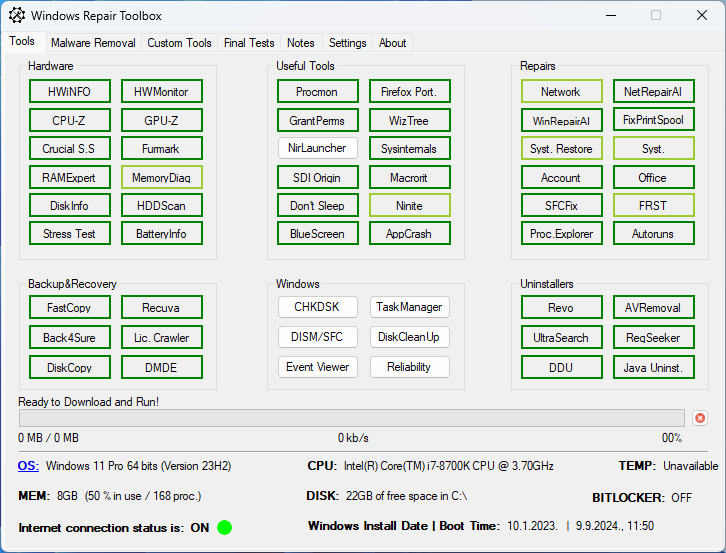Launch NirLauncher
Image resolution: width=726 pixels, height=553 pixels.
coord(318,148)
